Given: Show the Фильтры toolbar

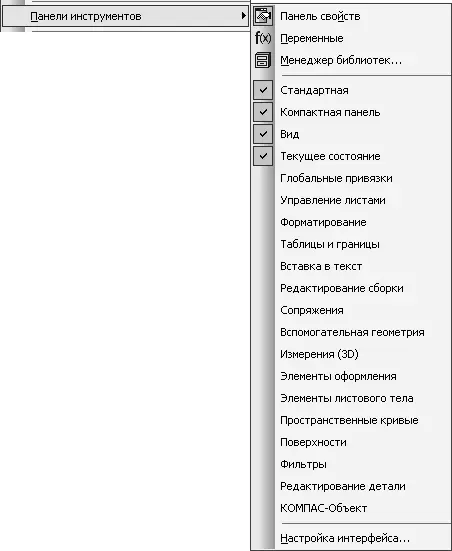Looking at the screenshot, I should [351, 464].
